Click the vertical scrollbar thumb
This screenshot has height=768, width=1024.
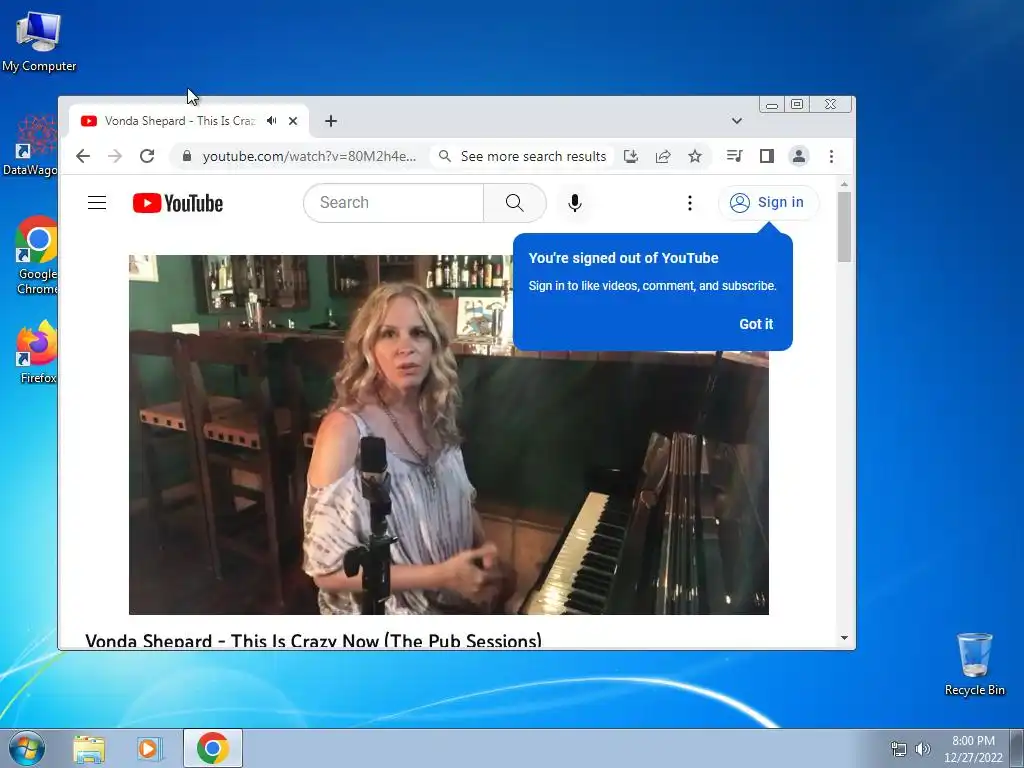tap(844, 227)
